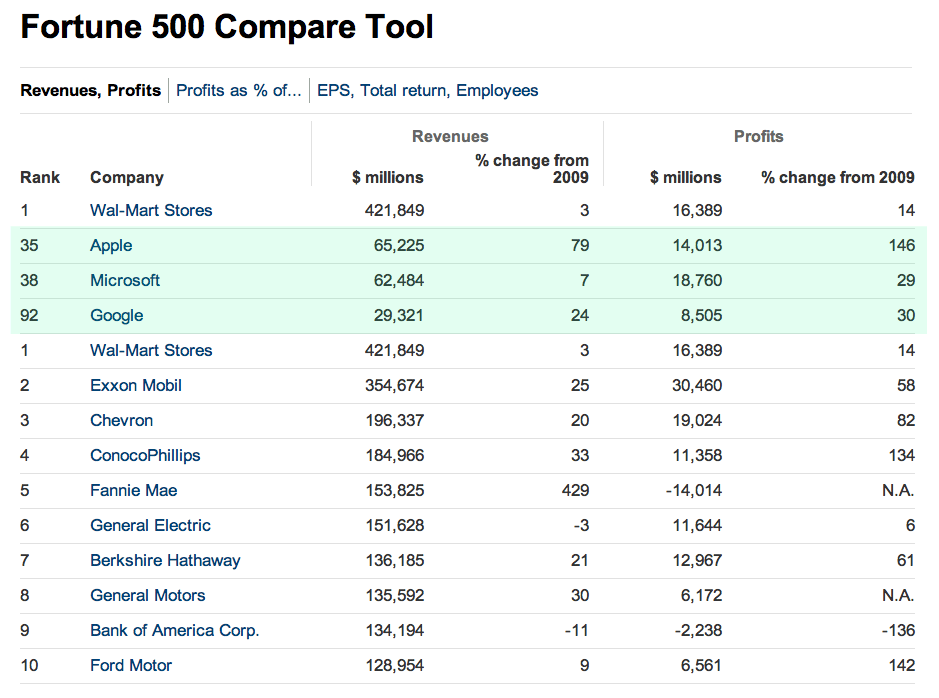This screenshot has height=698, width=939.
Task: Click Microsoft's profit value 18,760
Action: tap(697, 280)
